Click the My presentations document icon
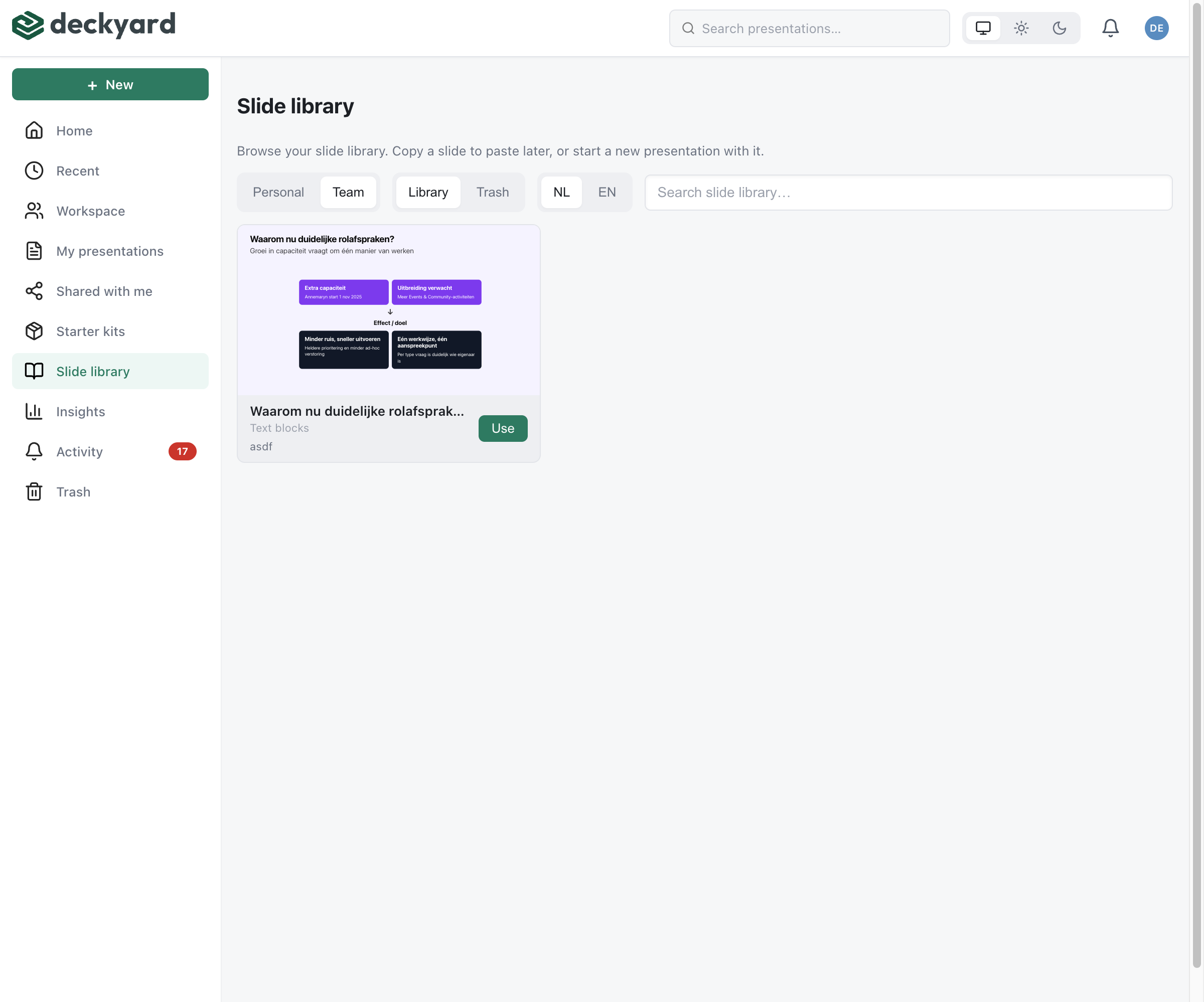Viewport: 1204px width, 1002px height. (x=35, y=251)
